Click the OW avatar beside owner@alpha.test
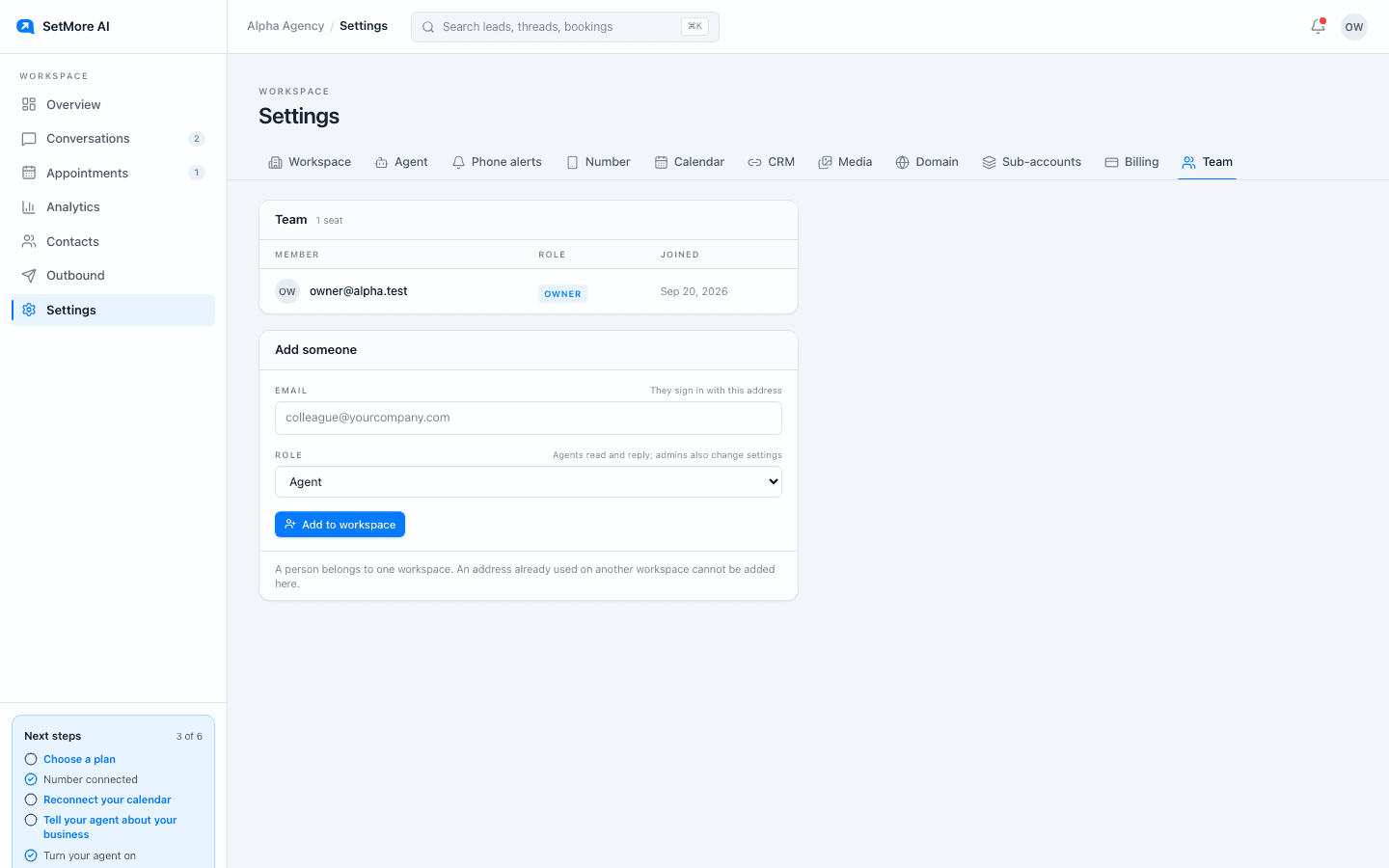The width and height of the screenshot is (1389, 868). click(x=287, y=291)
